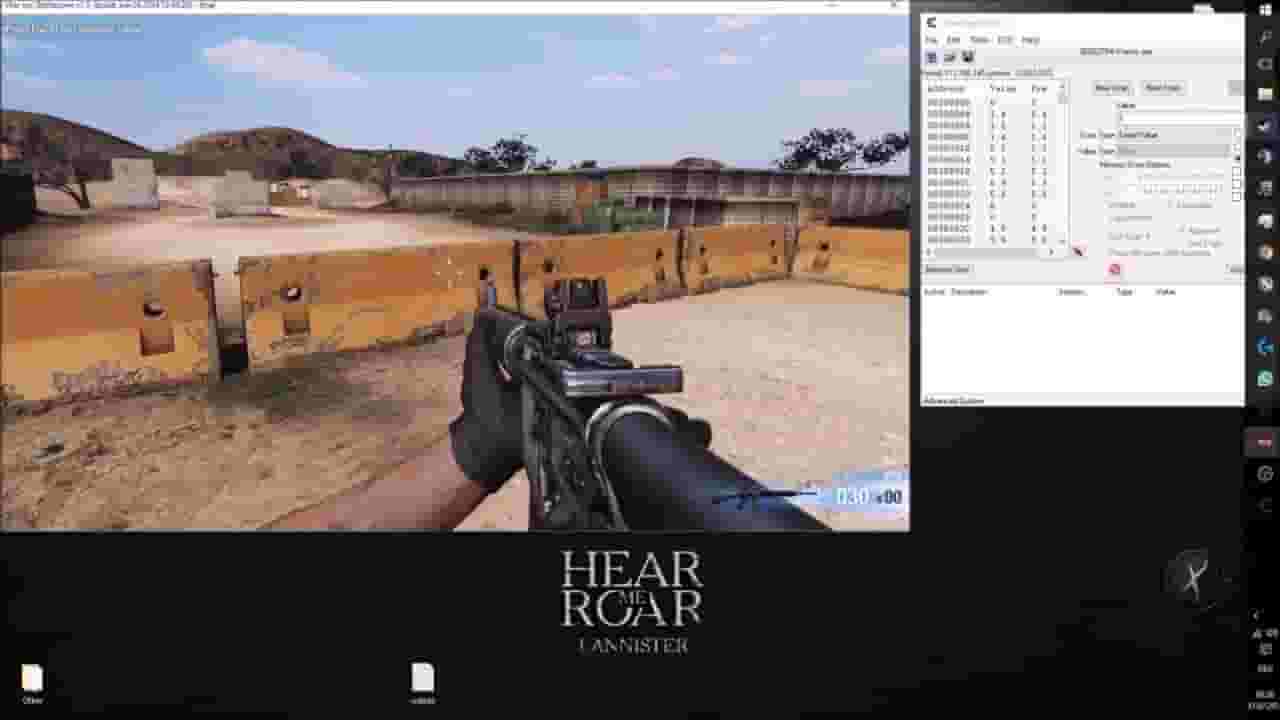1280x720 pixels.
Task: Open Windows search from the taskbar
Action: pyautogui.click(x=1265, y=37)
